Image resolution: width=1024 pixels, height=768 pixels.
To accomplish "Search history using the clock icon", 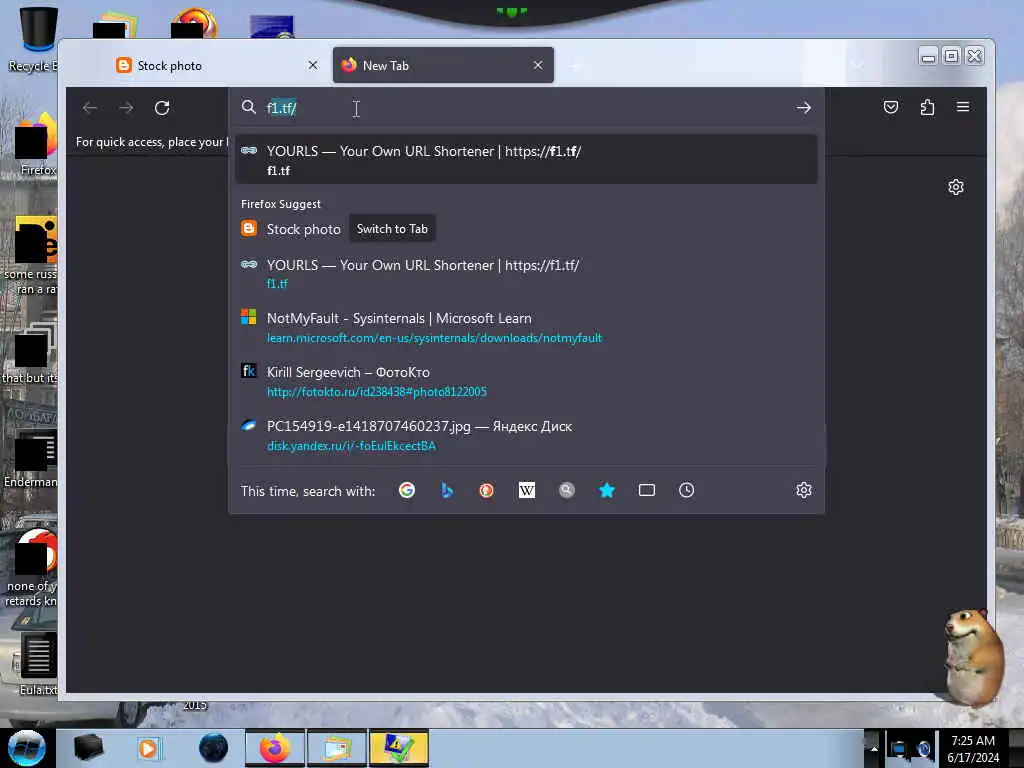I will click(x=686, y=490).
